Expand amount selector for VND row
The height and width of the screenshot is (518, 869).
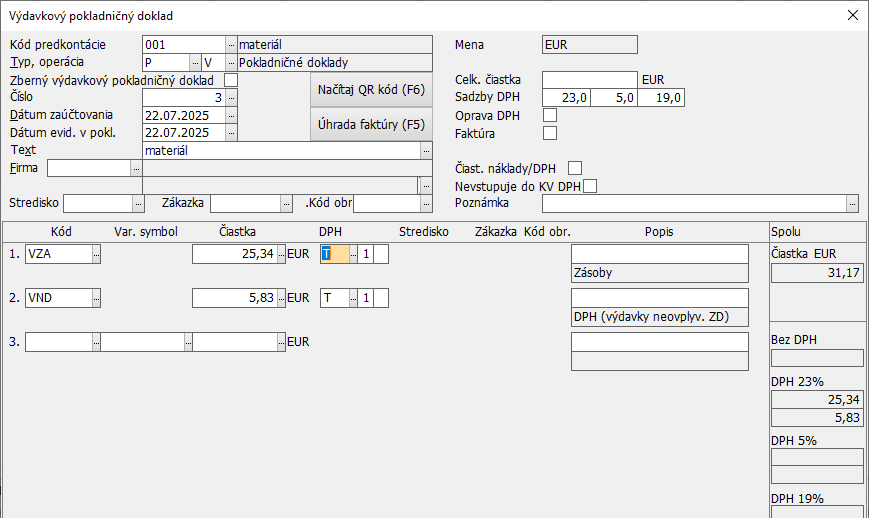click(280, 298)
